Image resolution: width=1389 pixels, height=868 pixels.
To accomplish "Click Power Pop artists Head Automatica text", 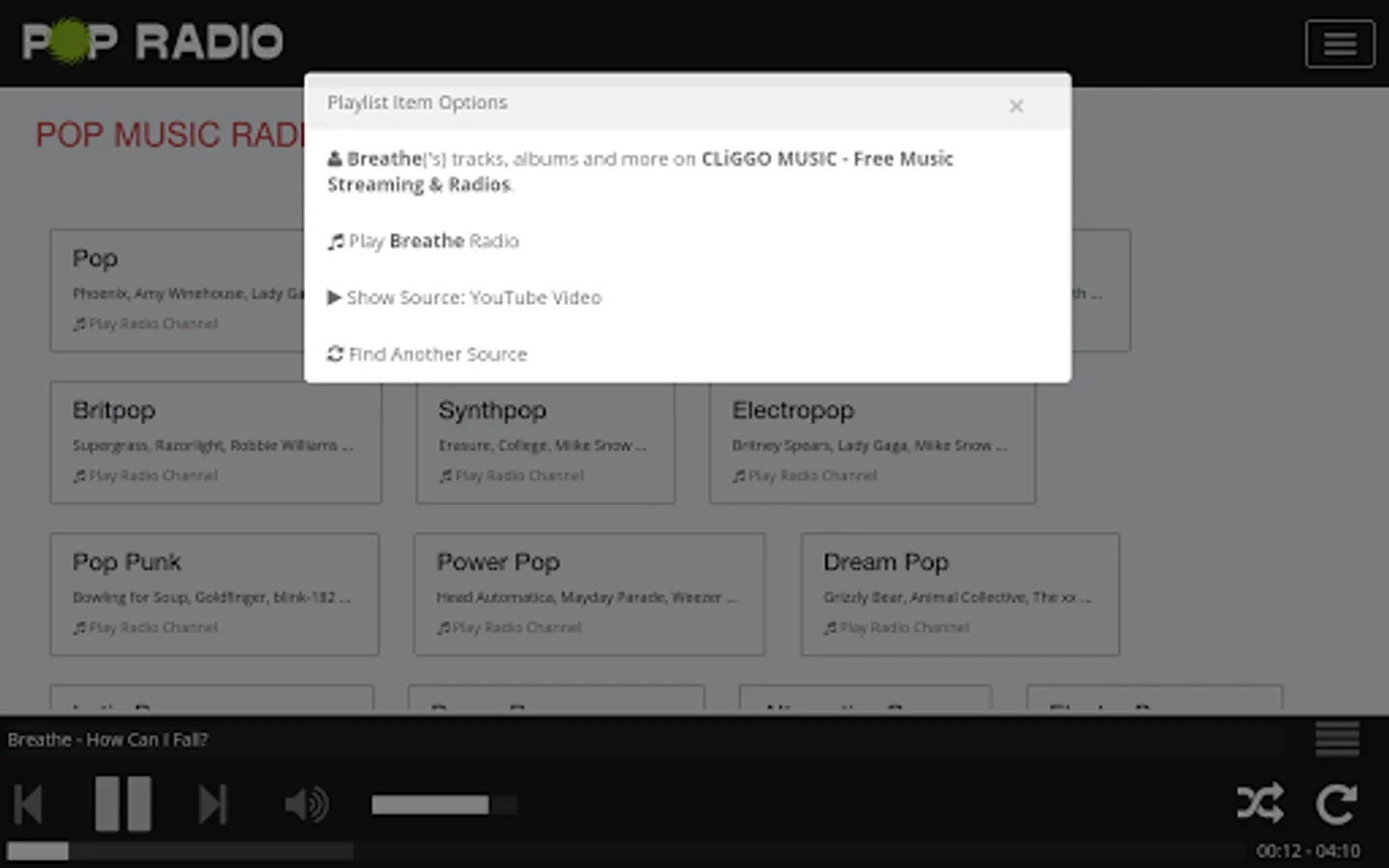I will point(587,597).
